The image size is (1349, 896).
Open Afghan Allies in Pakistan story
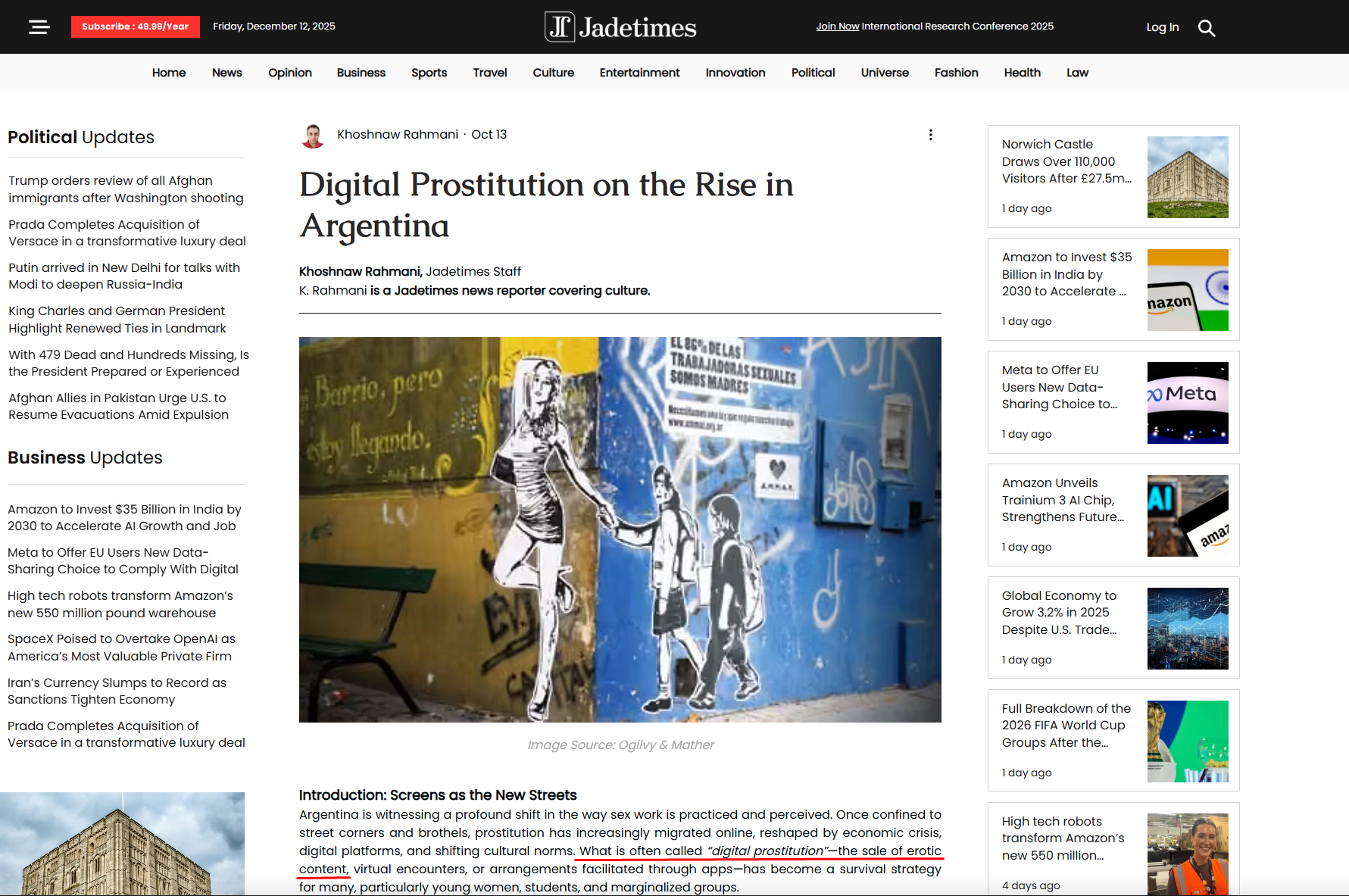pyautogui.click(x=118, y=406)
